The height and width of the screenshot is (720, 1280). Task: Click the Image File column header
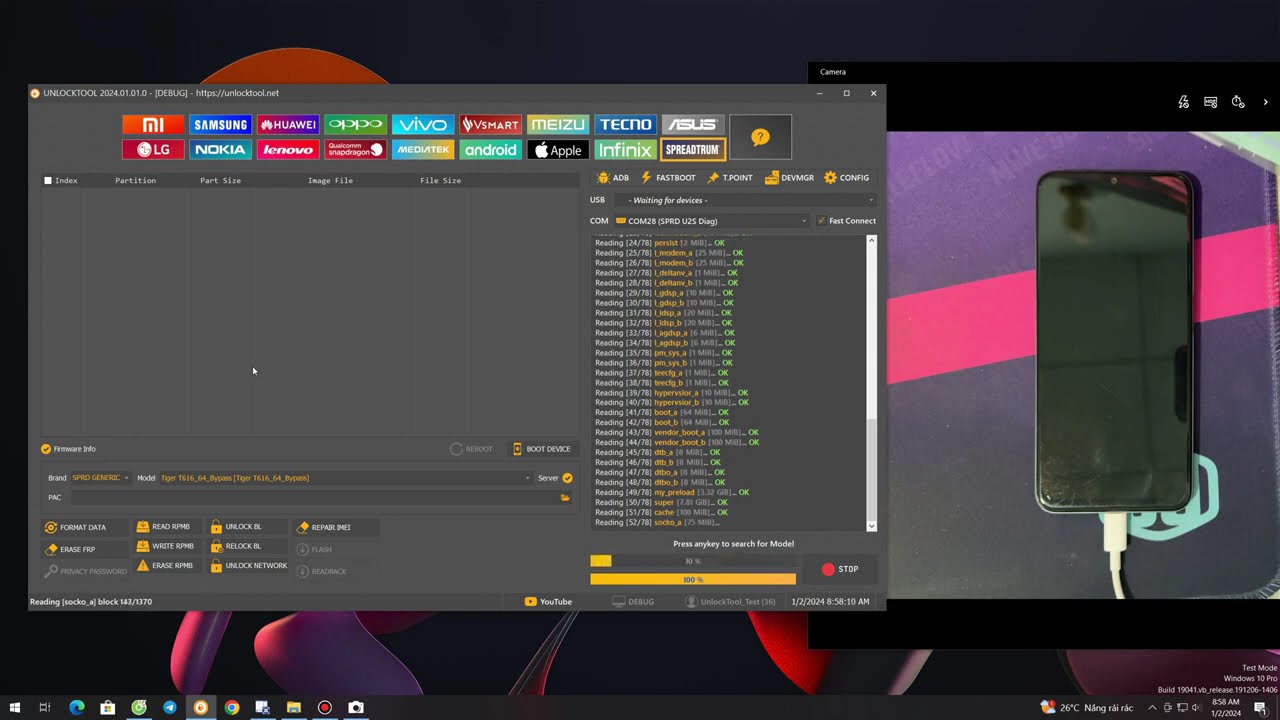pyautogui.click(x=330, y=181)
